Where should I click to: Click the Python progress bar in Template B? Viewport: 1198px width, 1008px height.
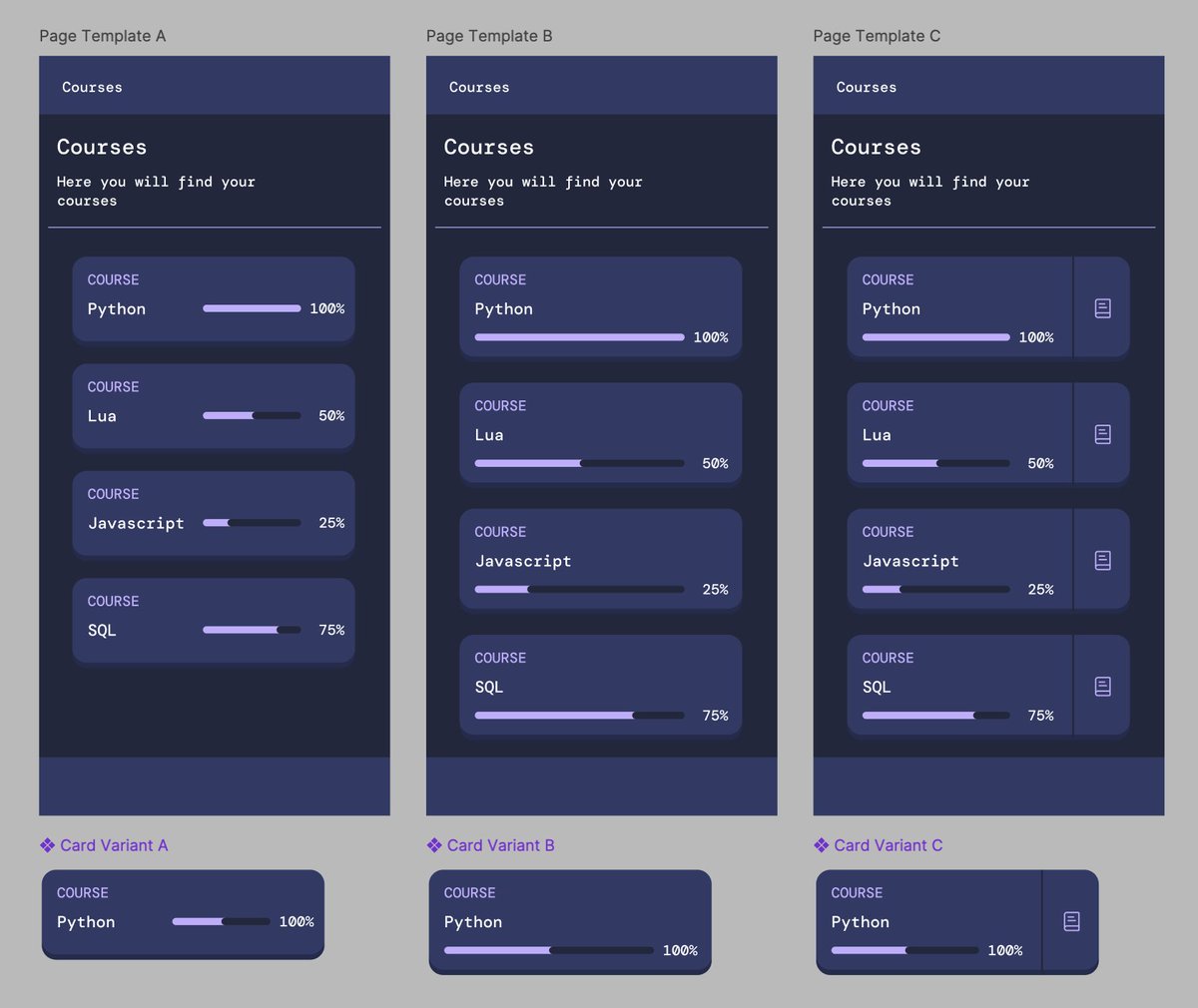[x=580, y=337]
